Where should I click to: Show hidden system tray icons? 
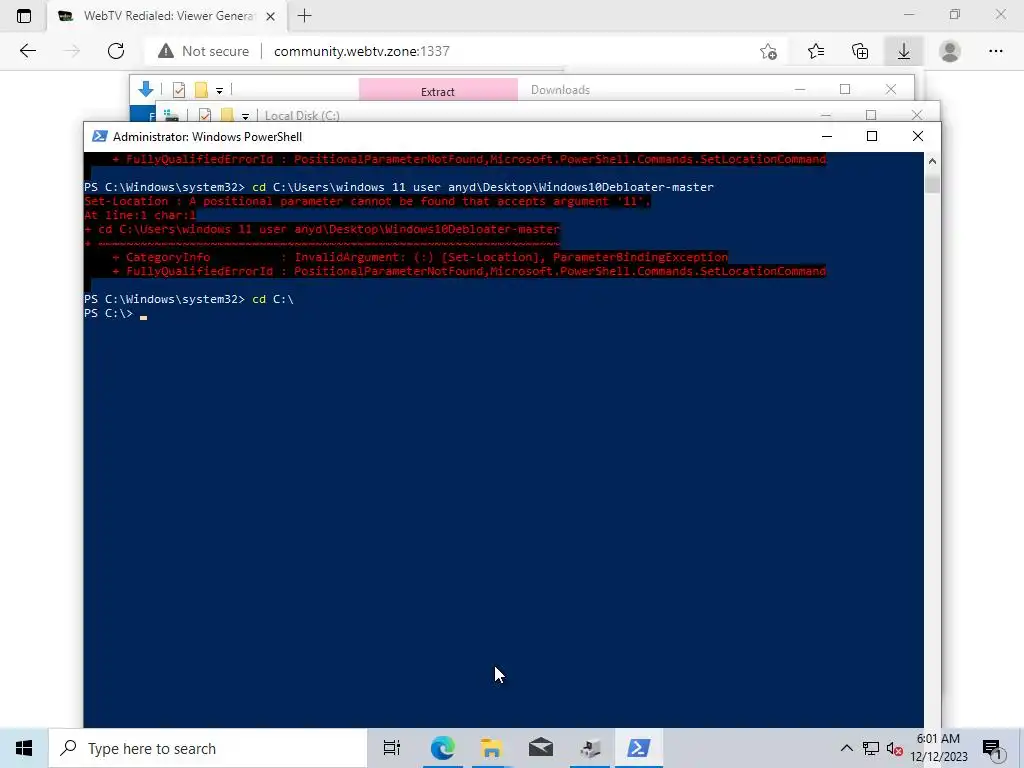(x=846, y=748)
